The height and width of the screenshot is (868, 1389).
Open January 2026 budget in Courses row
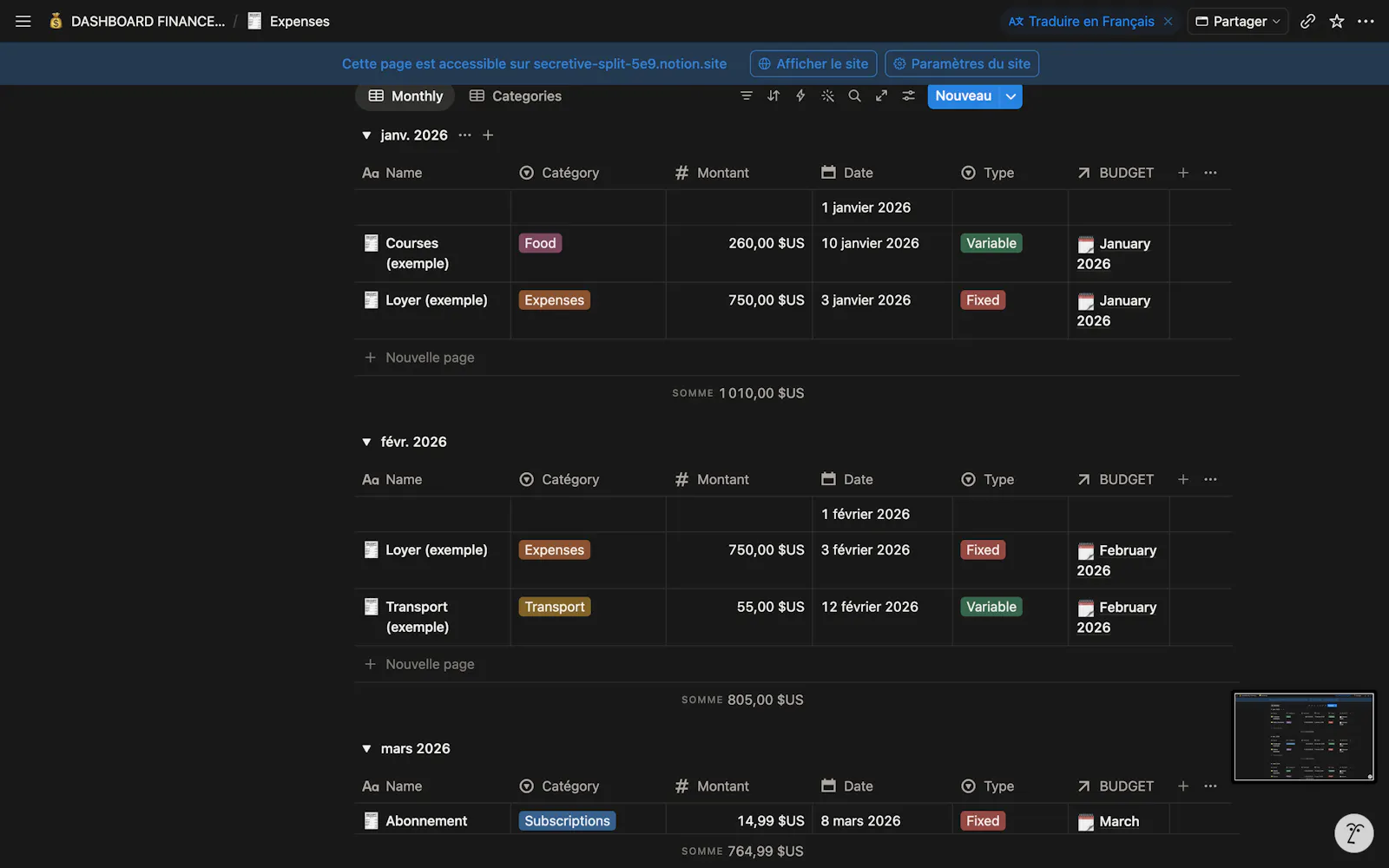click(1114, 253)
